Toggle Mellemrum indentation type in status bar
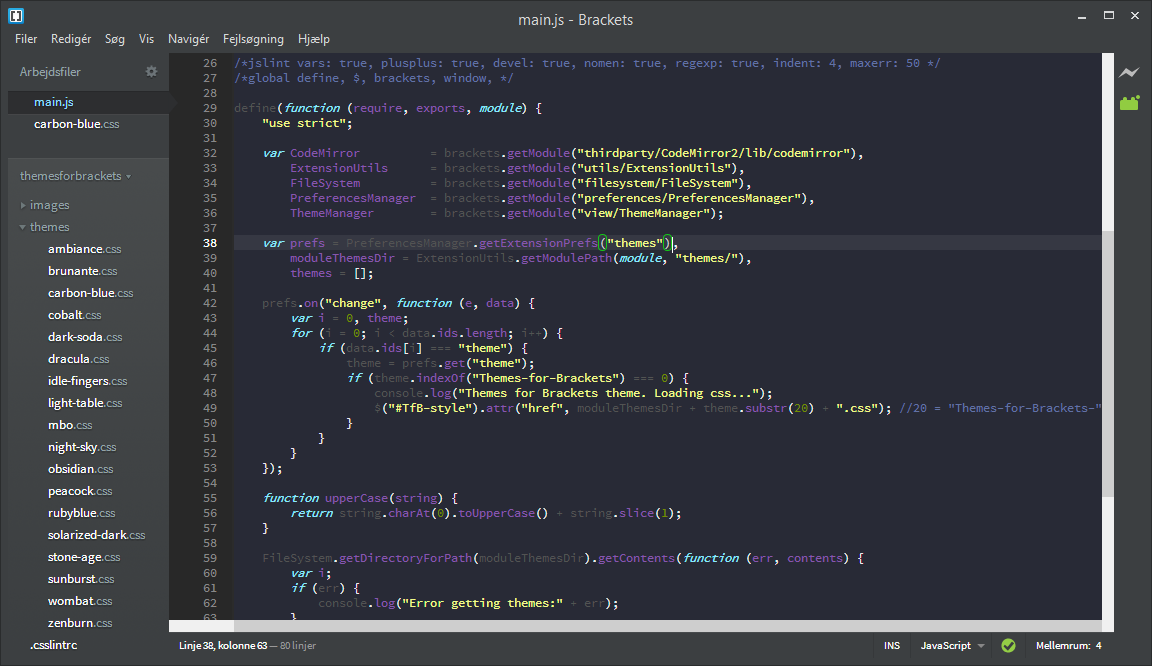1152x666 pixels. tap(1062, 646)
